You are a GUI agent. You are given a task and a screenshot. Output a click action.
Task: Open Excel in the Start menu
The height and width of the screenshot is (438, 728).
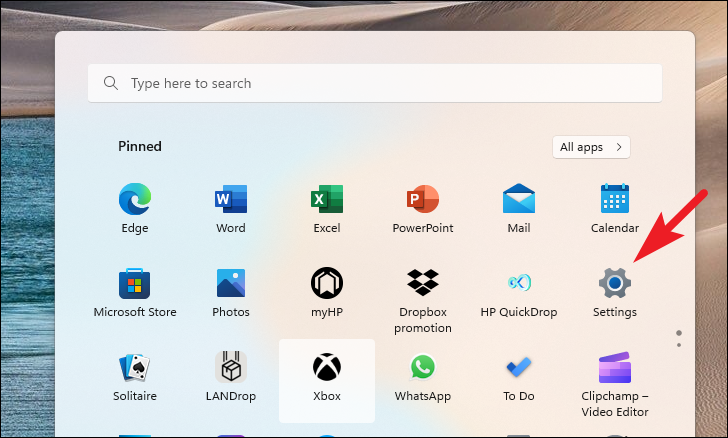point(327,208)
